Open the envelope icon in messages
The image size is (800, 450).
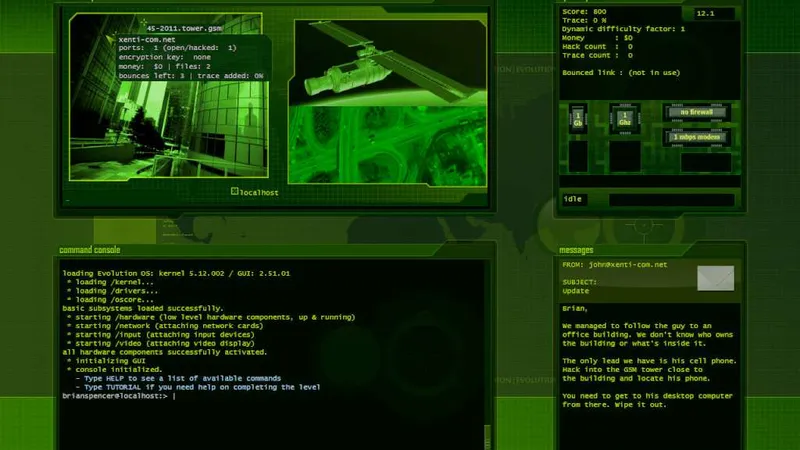[715, 278]
